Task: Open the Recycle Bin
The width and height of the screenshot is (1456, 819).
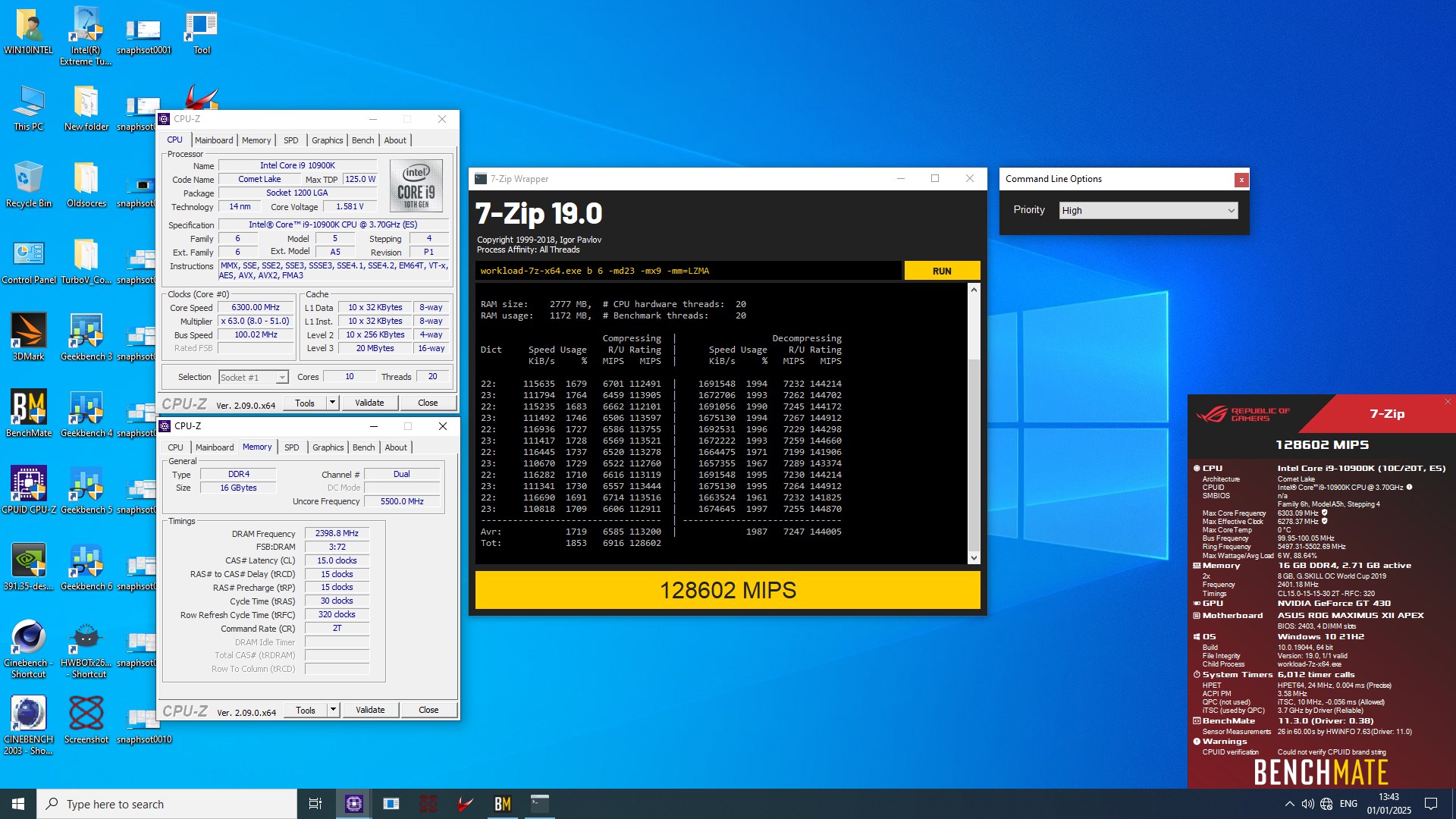Action: [x=29, y=185]
